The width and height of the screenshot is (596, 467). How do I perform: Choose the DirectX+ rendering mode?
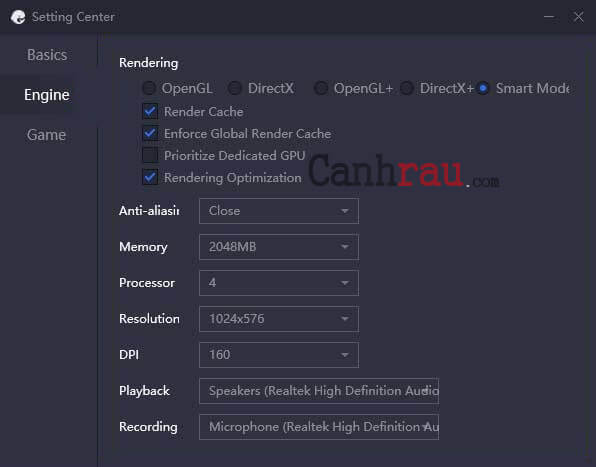[407, 88]
